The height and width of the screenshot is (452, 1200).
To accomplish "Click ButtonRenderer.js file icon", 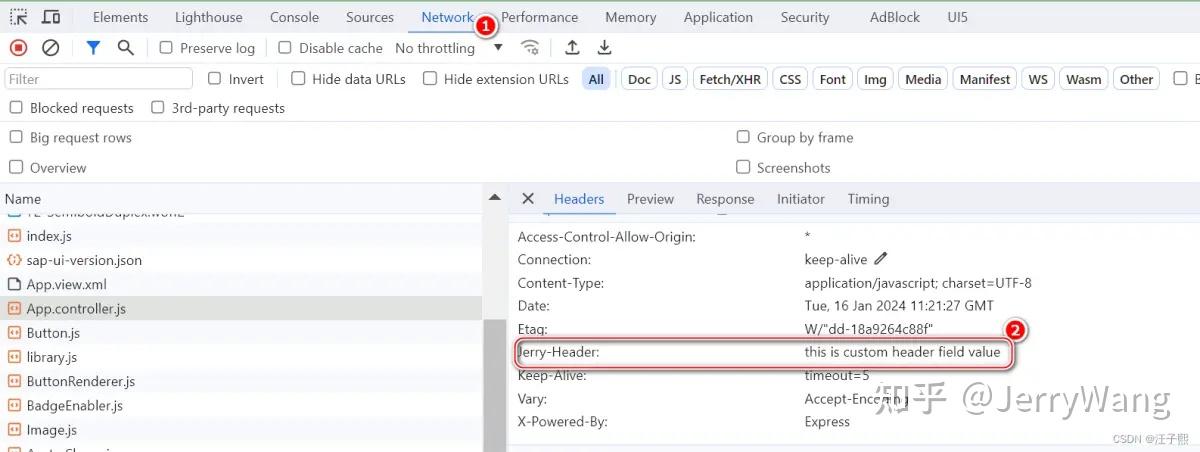I will pos(14,381).
